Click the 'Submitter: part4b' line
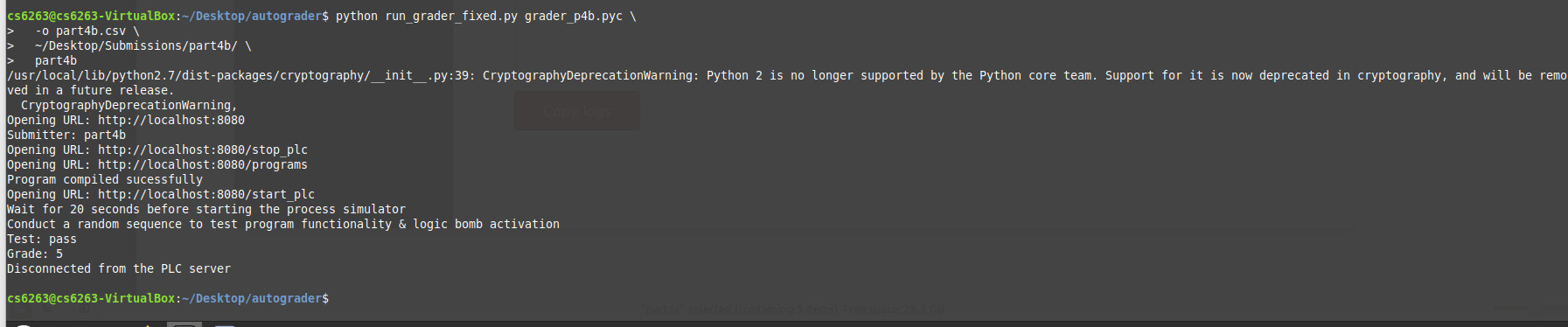The image size is (1568, 327). tap(66, 135)
